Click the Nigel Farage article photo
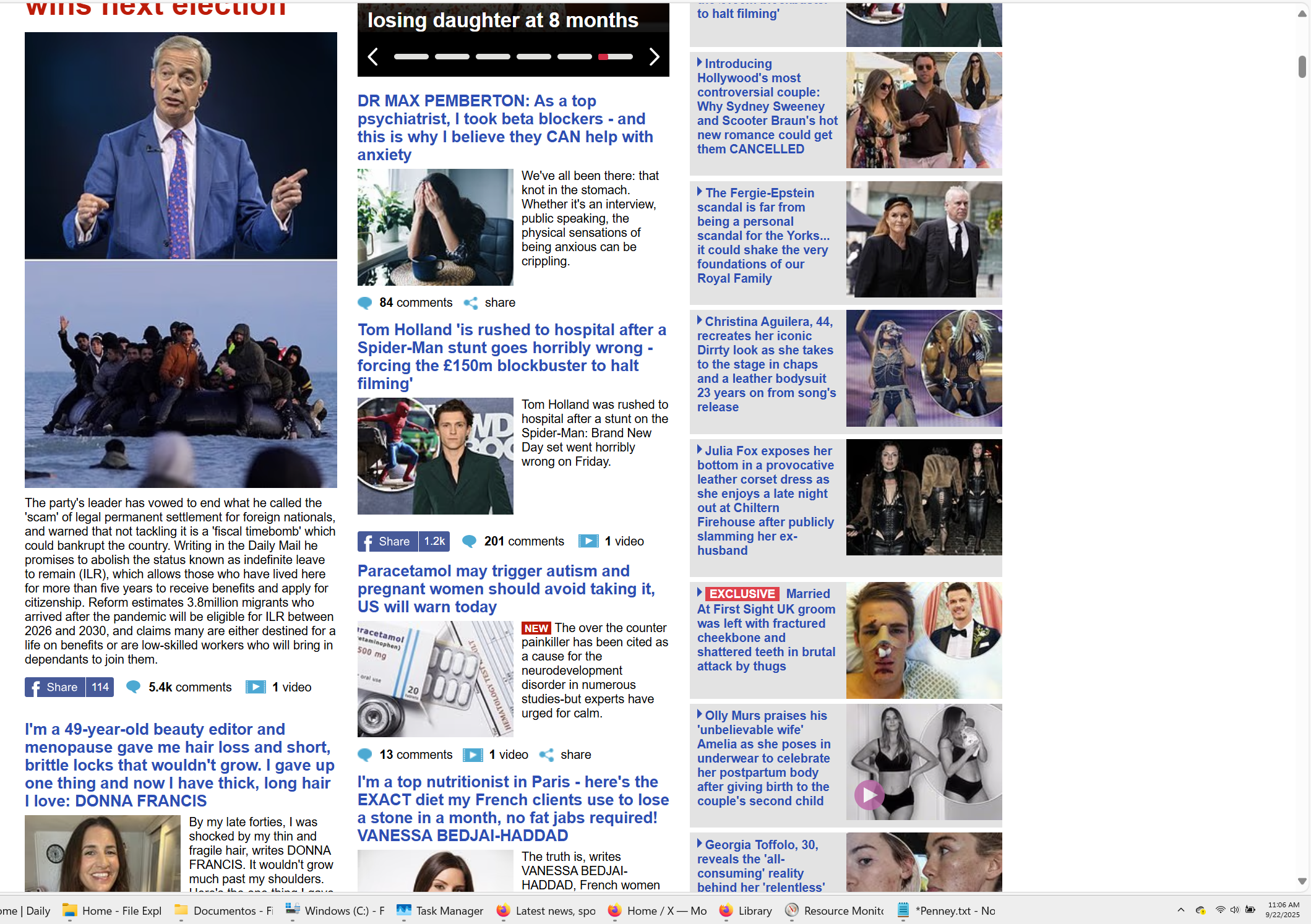Screen dimensions: 1311x924 [x=181, y=145]
